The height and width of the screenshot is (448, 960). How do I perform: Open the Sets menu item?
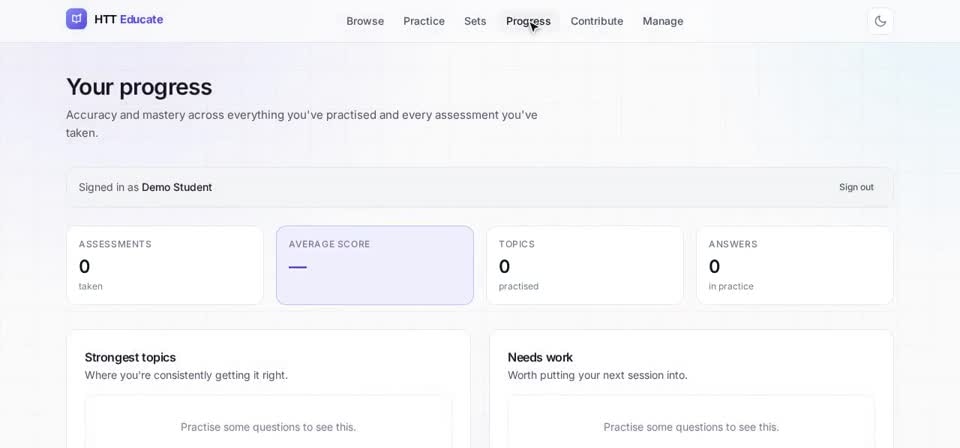coord(475,21)
